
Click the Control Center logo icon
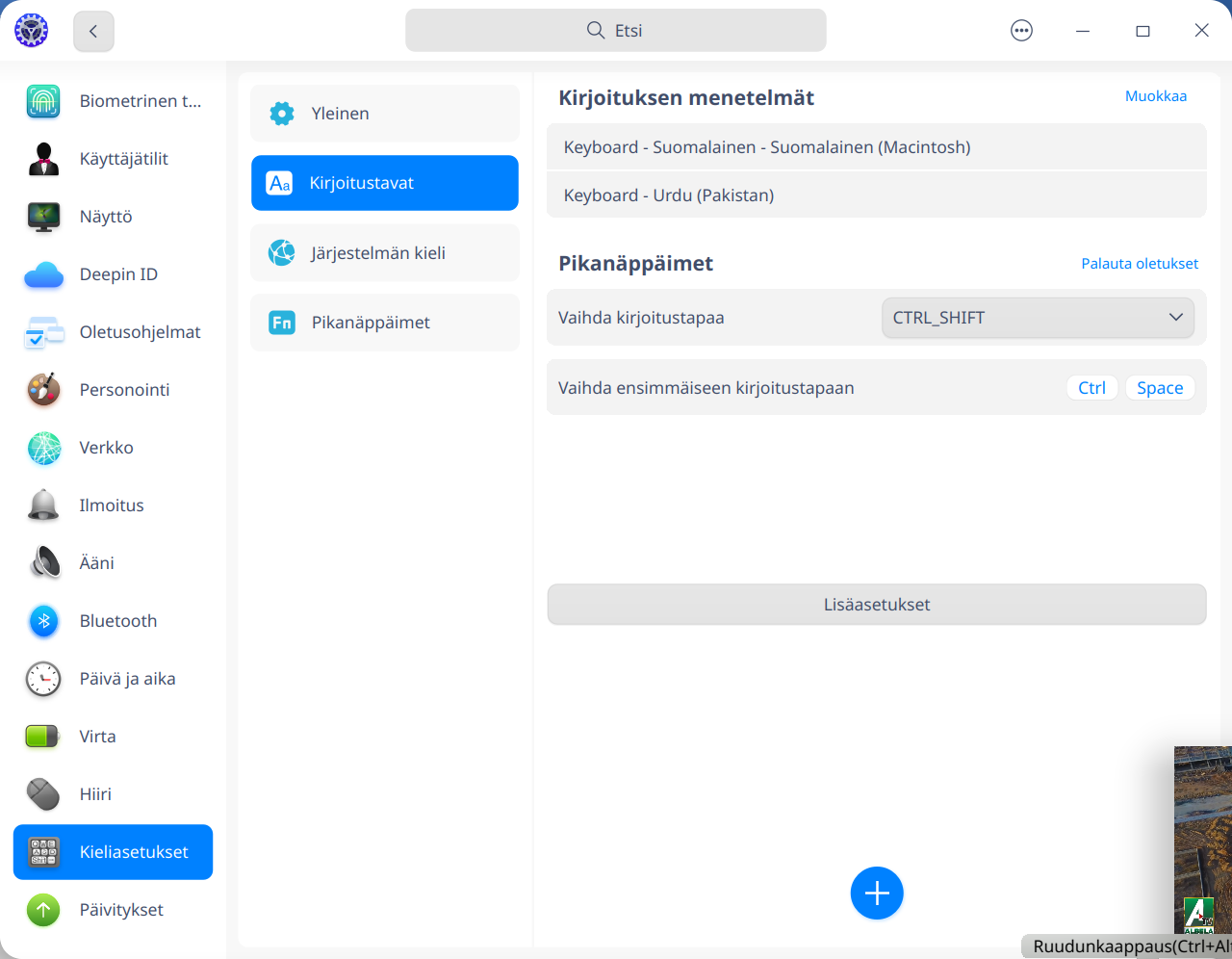[x=32, y=31]
